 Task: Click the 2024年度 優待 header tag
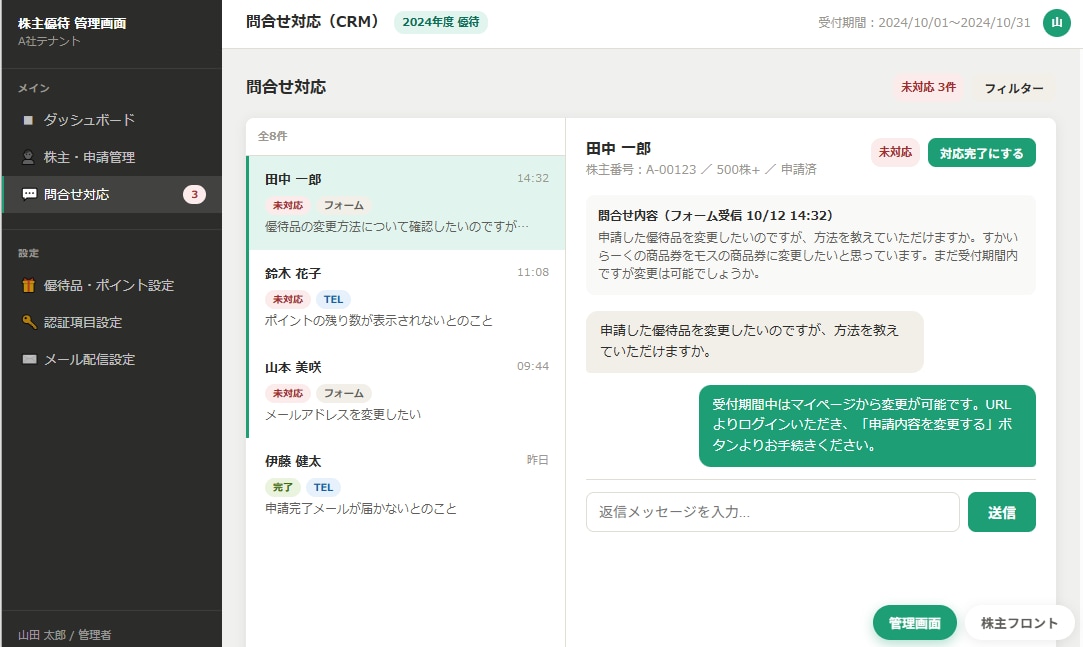(441, 22)
